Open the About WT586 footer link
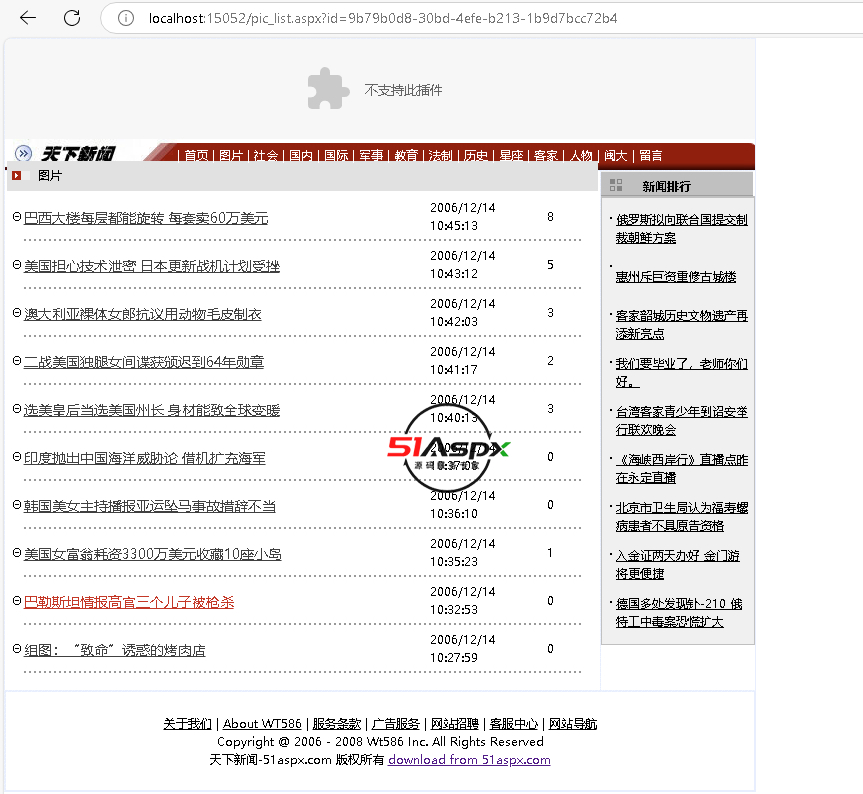This screenshot has width=863, height=794. [x=262, y=724]
